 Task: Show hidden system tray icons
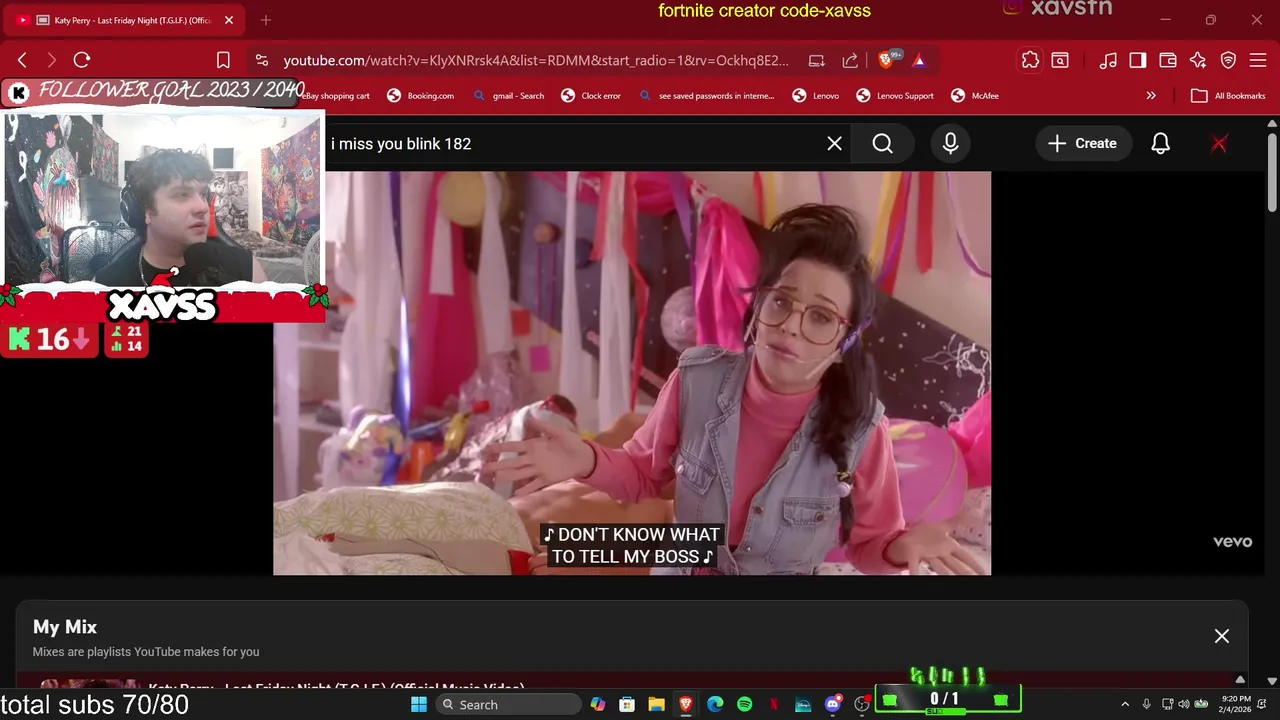click(x=1125, y=704)
